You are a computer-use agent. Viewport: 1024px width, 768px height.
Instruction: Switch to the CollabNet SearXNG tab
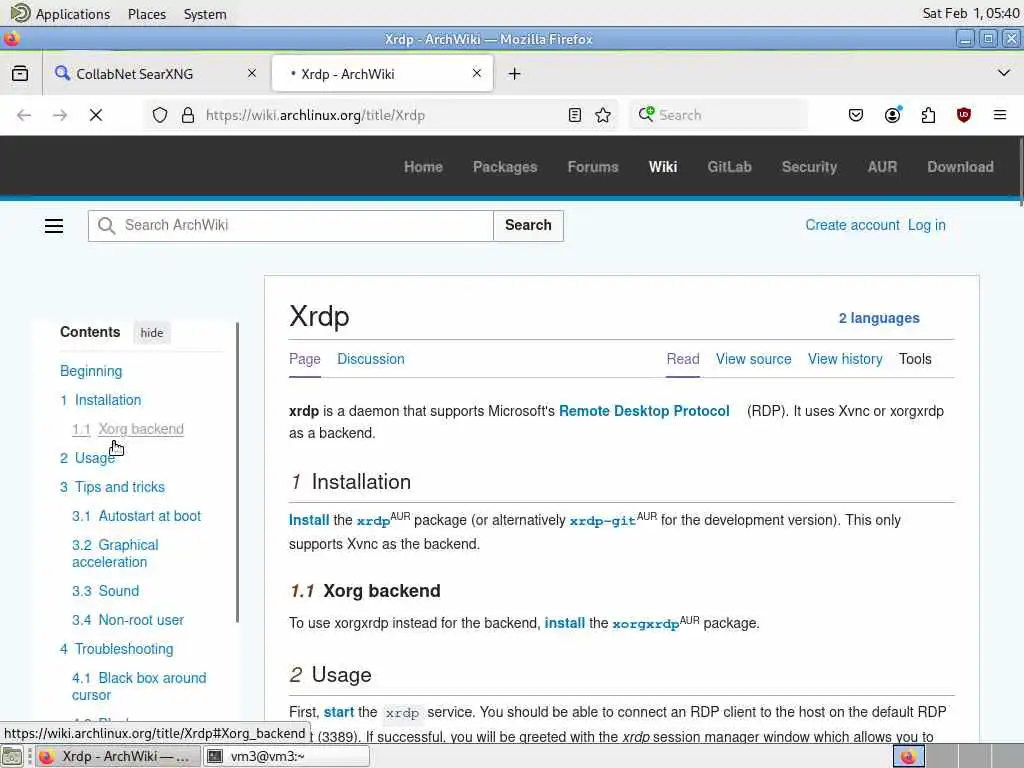(x=157, y=74)
